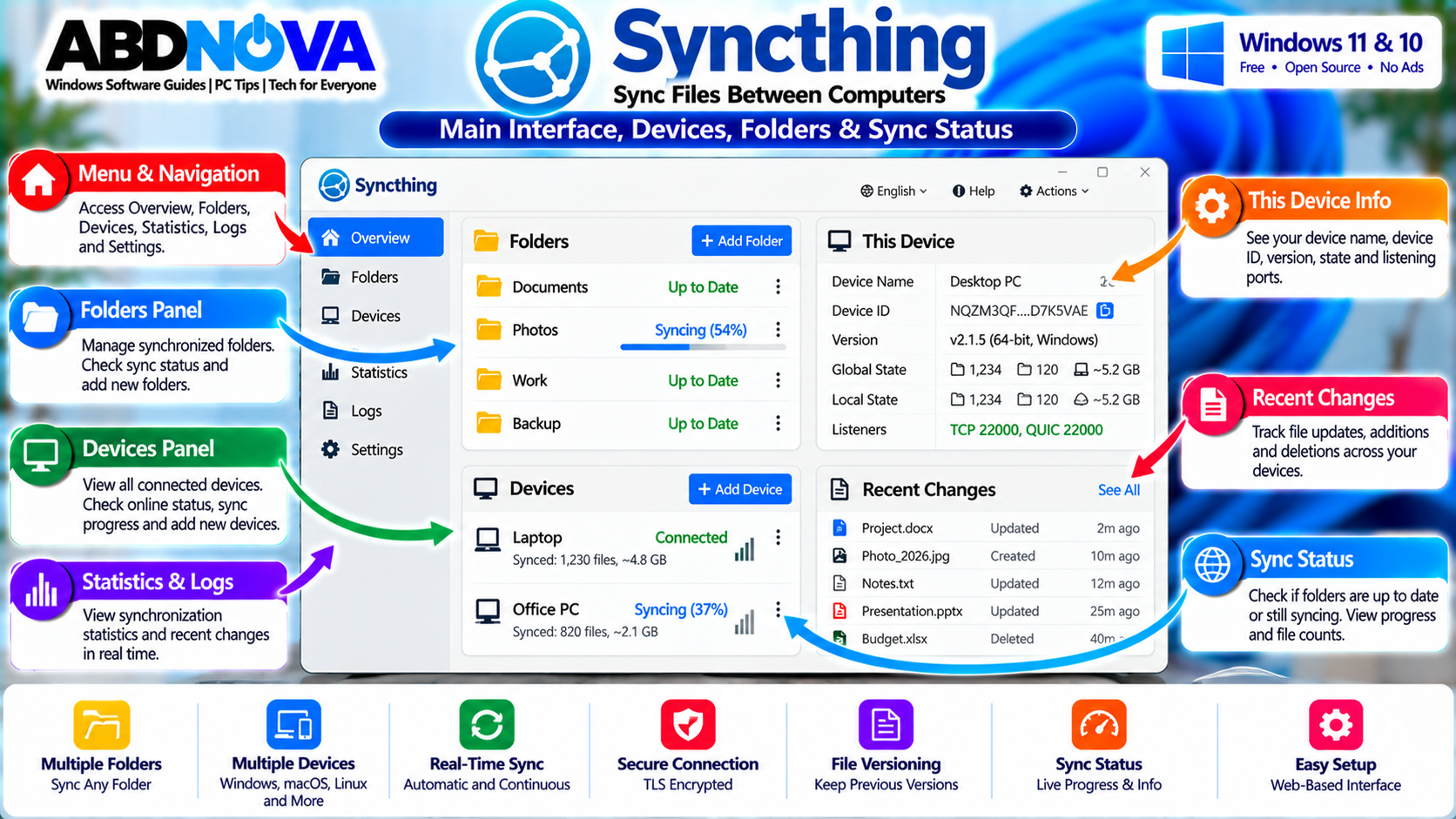
Task: Click the Settings gear icon in sidebar
Action: point(330,450)
